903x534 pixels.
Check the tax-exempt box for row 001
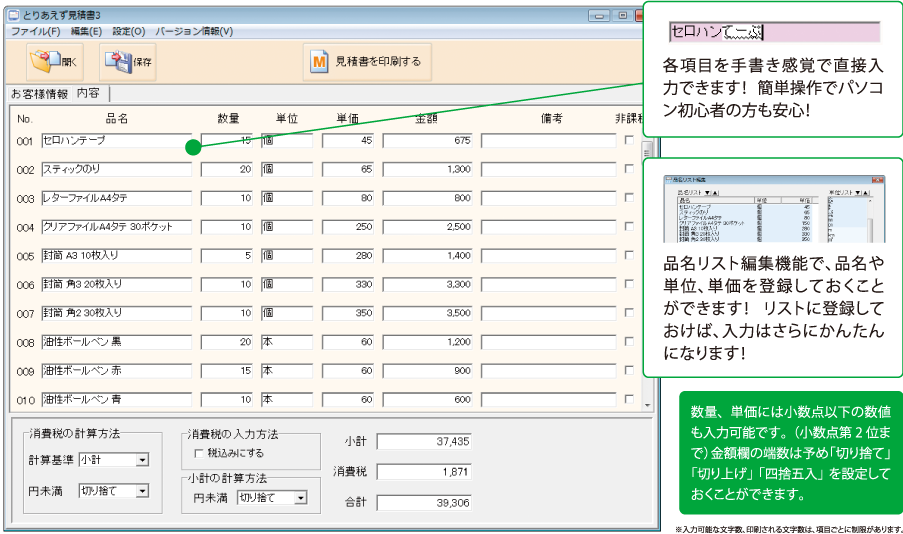point(629,141)
